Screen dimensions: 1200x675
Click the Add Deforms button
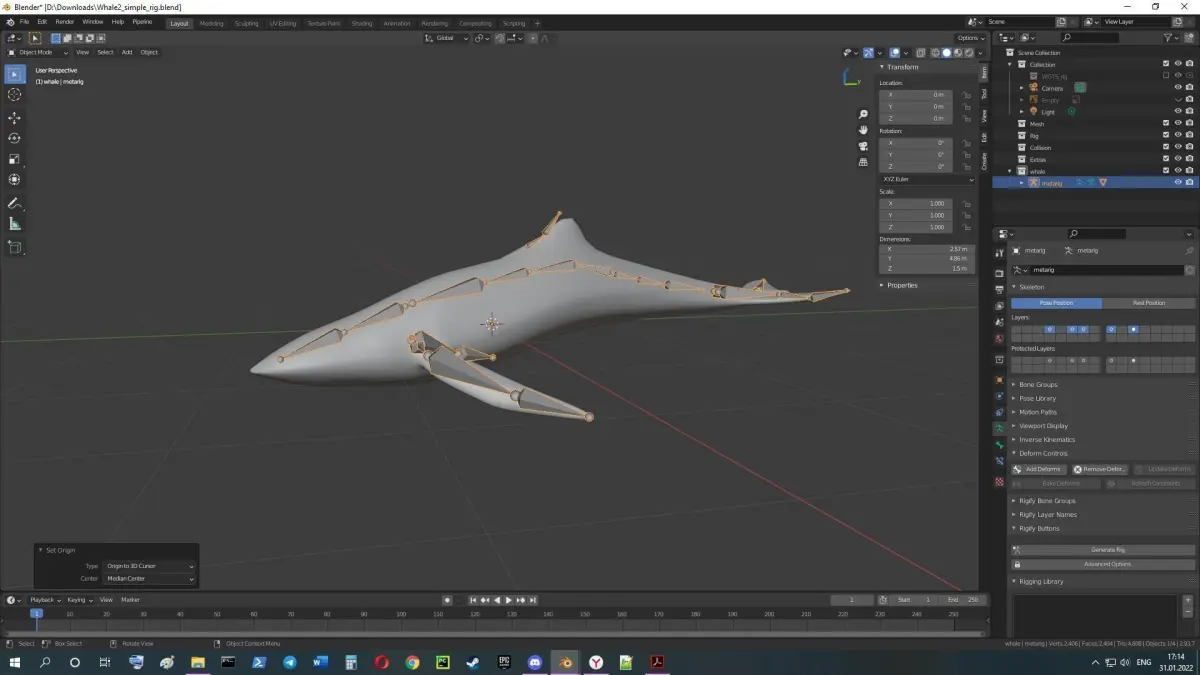[1039, 469]
